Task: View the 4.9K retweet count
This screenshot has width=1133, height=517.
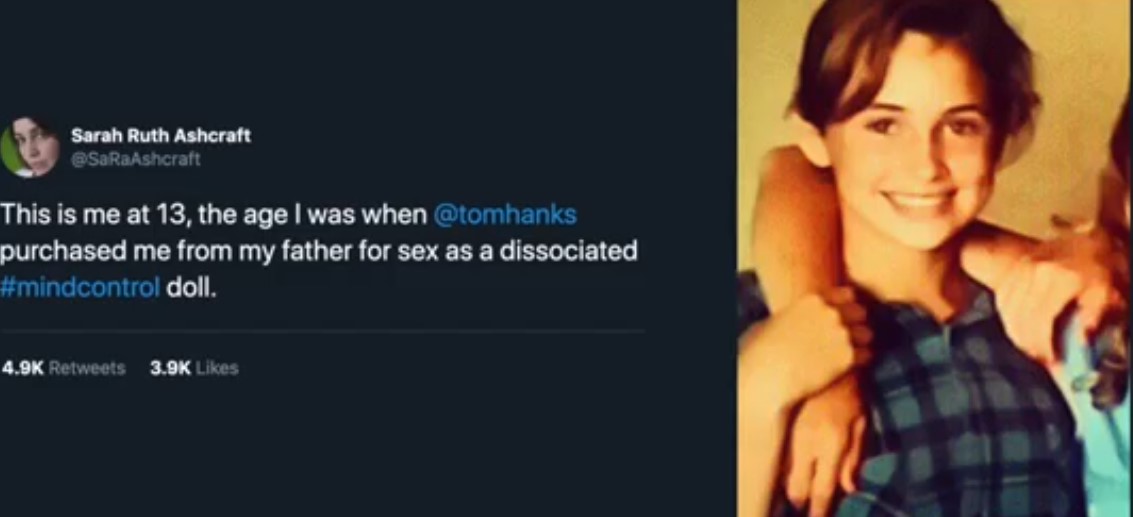Action: 23,368
